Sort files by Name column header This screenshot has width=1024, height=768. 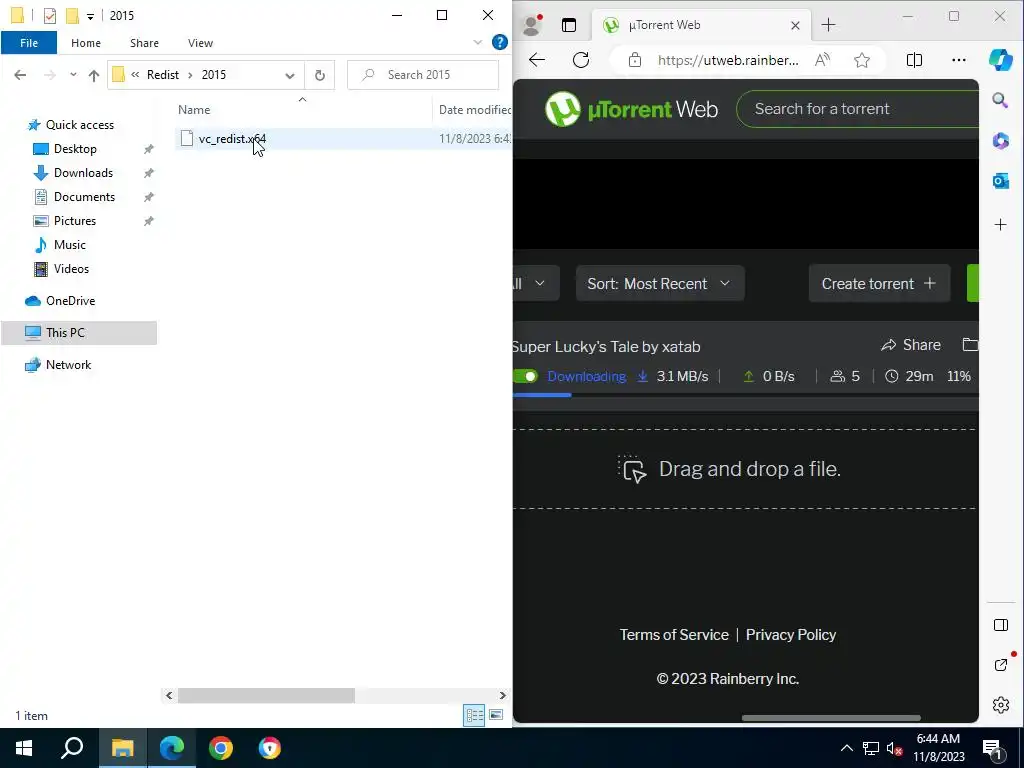click(x=194, y=110)
